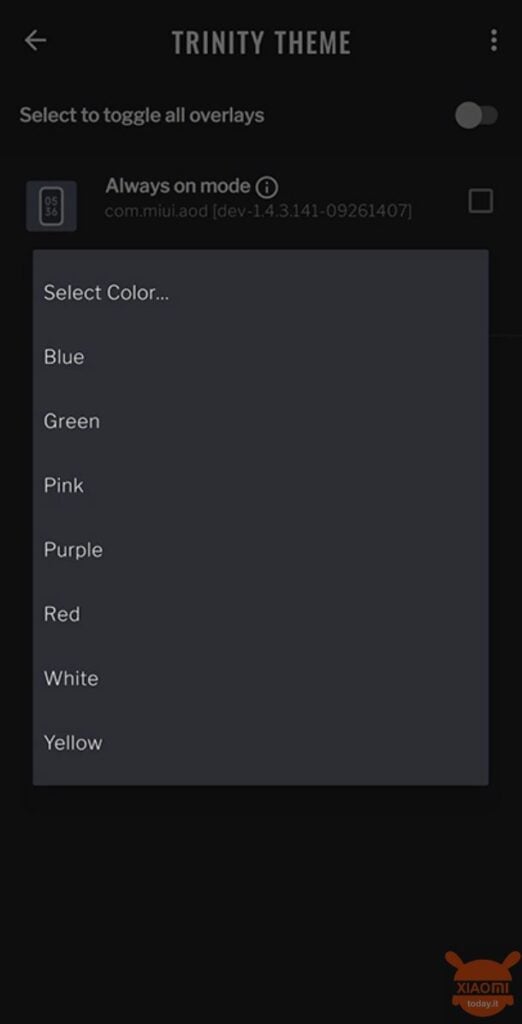522x1024 pixels.
Task: Choose Red from the list
Action: pos(261,614)
